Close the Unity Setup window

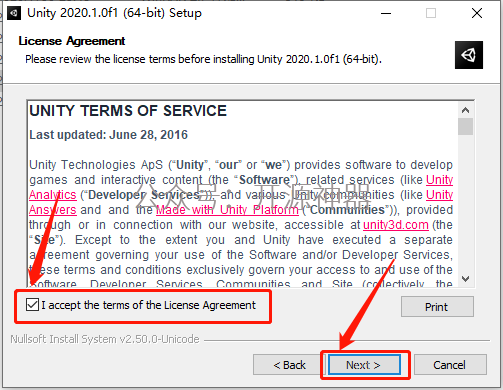click(x=477, y=13)
